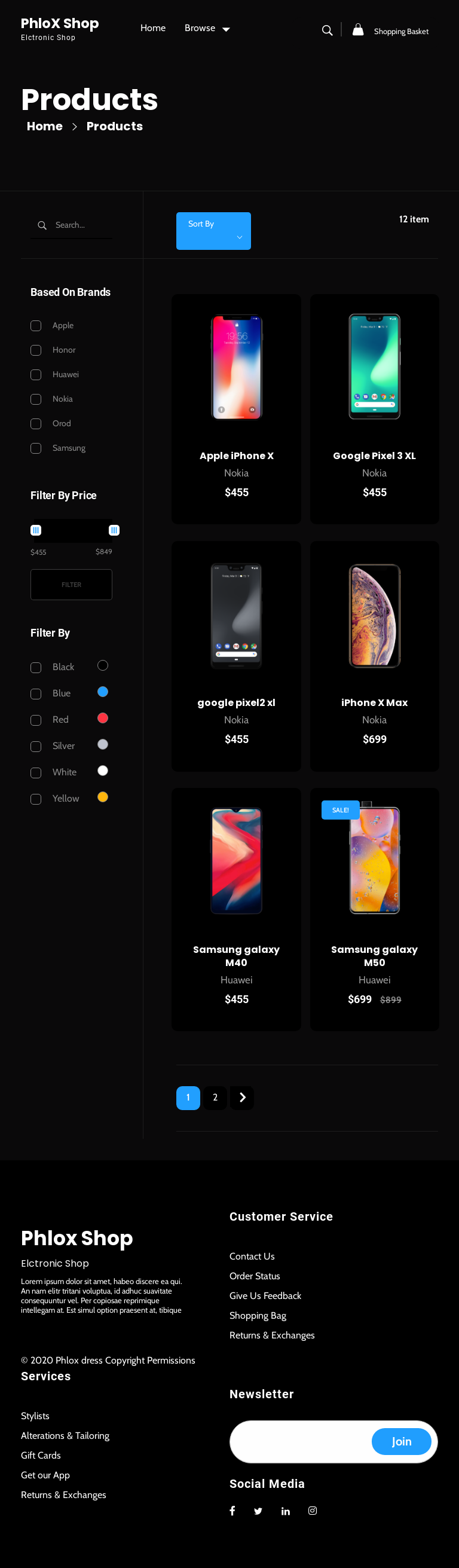Focus the sidebar Search input field
Viewport: 459px width, 1568px height.
point(71,225)
